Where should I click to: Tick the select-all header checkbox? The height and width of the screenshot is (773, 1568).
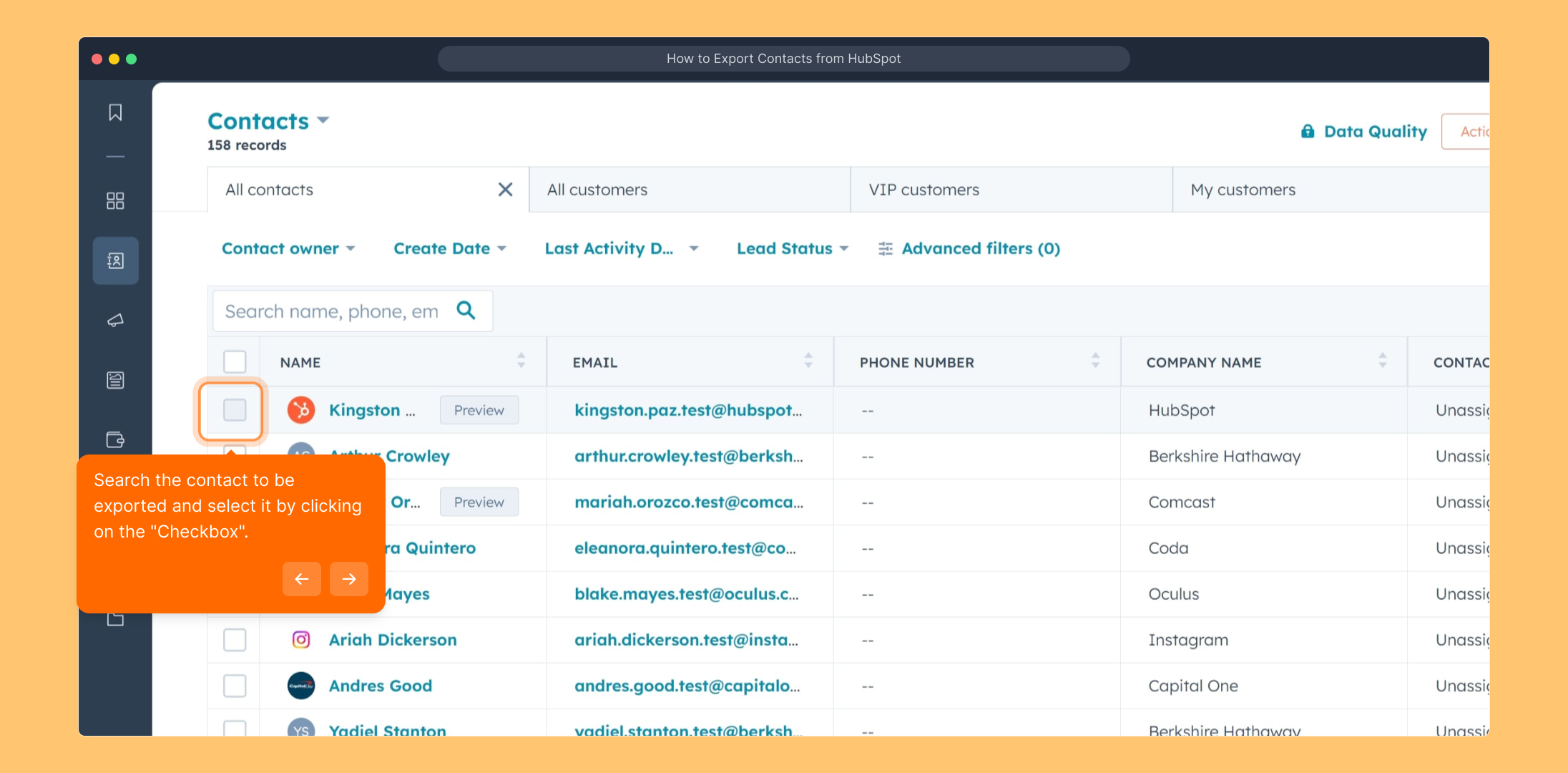point(235,362)
